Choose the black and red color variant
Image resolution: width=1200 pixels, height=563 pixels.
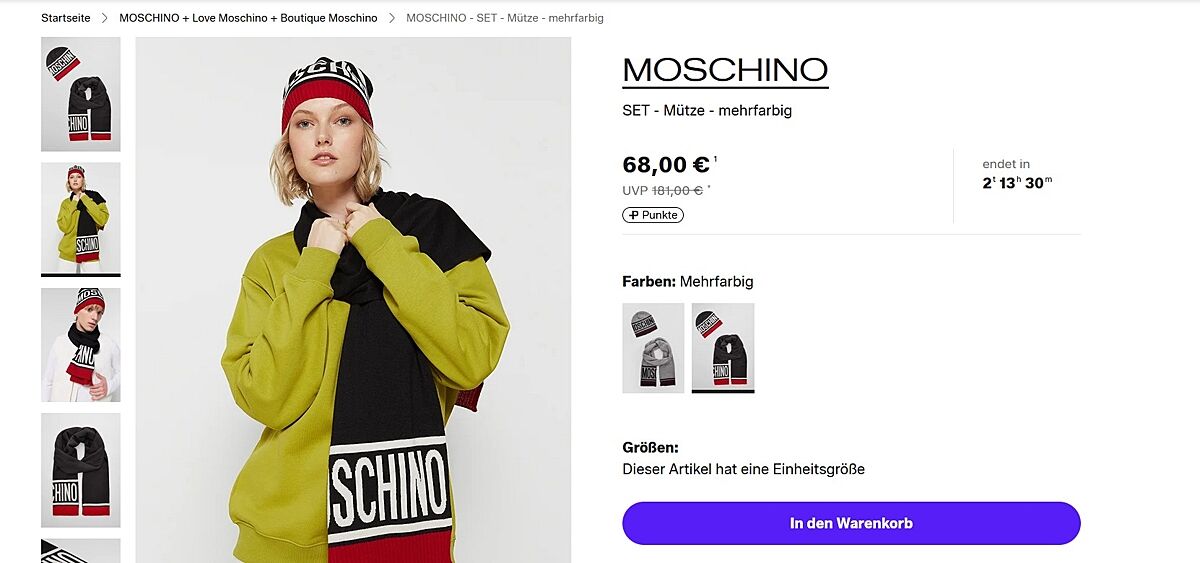[x=723, y=348]
